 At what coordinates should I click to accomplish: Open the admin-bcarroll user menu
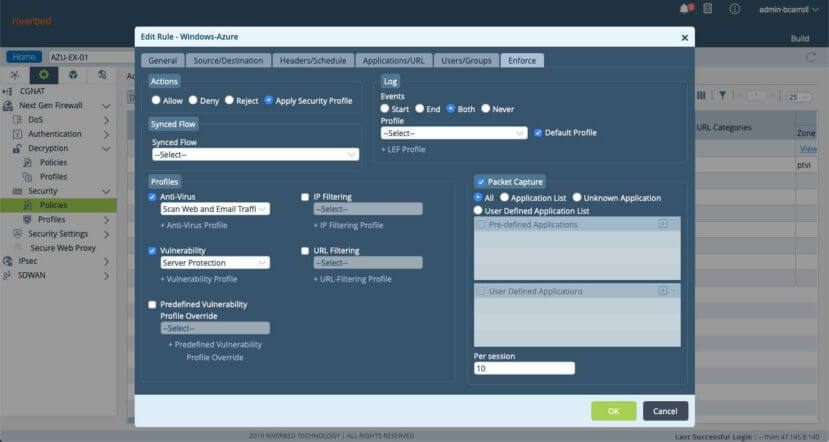coord(788,10)
